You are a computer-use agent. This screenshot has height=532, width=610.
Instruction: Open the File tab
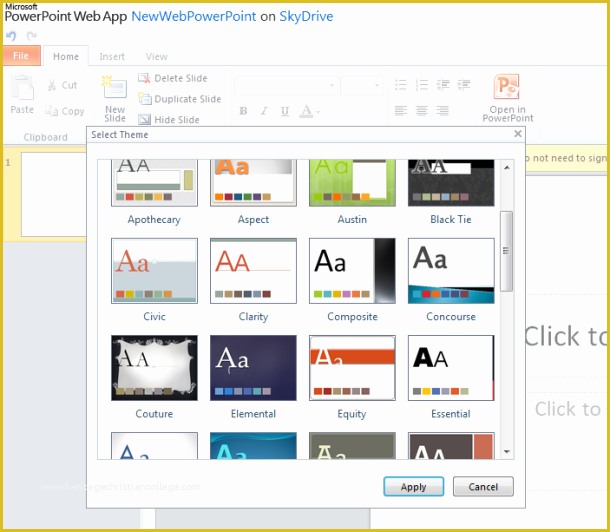click(x=21, y=56)
